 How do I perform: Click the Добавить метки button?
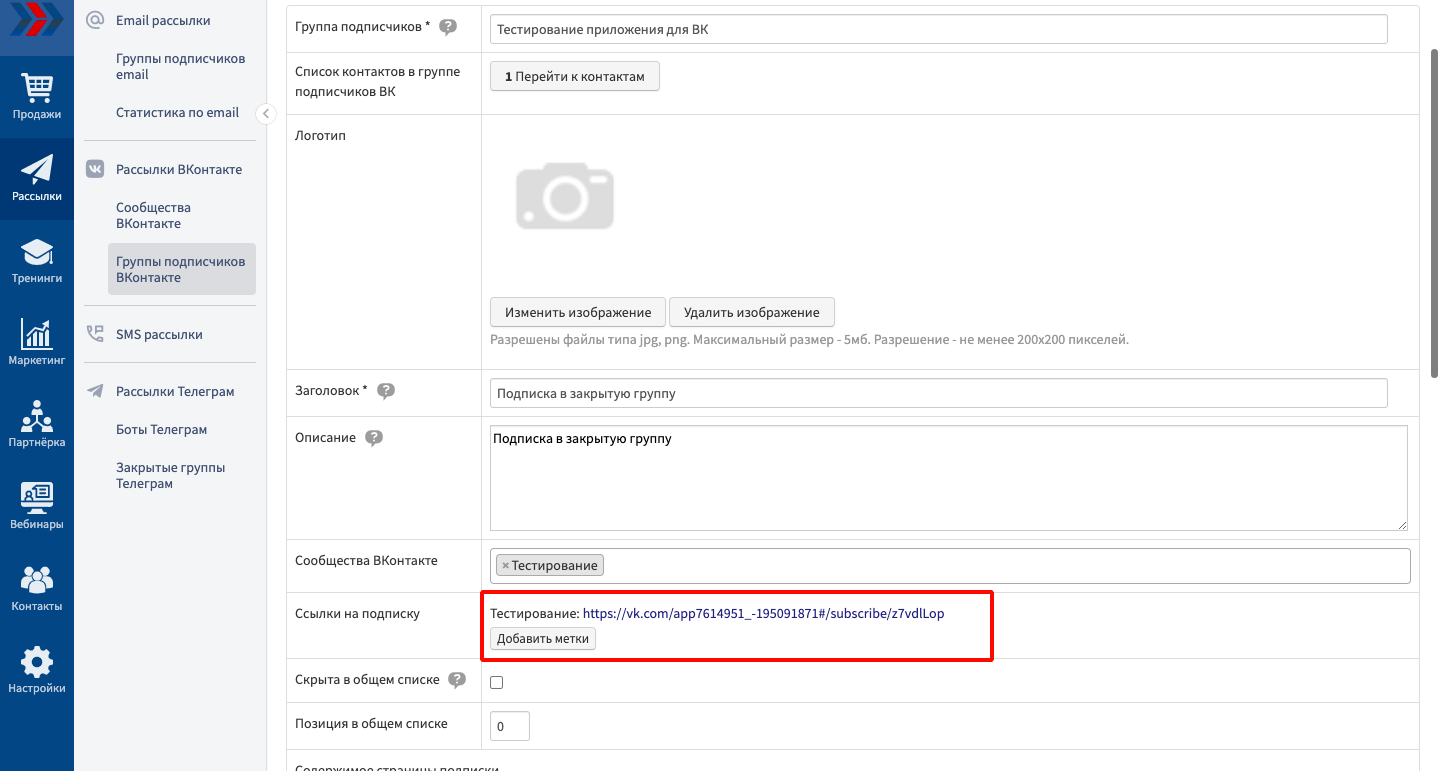[543, 639]
